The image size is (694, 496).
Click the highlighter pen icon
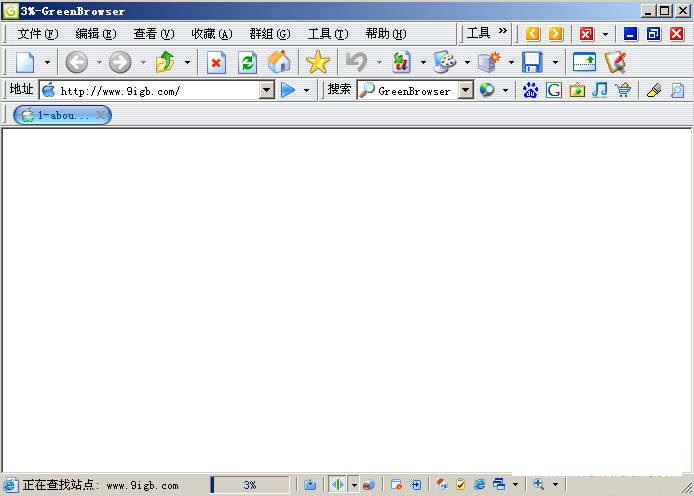(653, 90)
